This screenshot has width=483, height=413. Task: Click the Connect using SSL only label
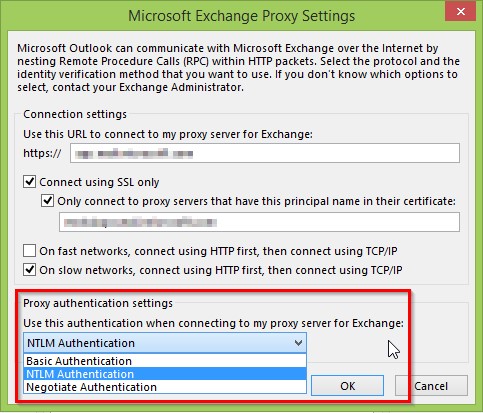99,182
